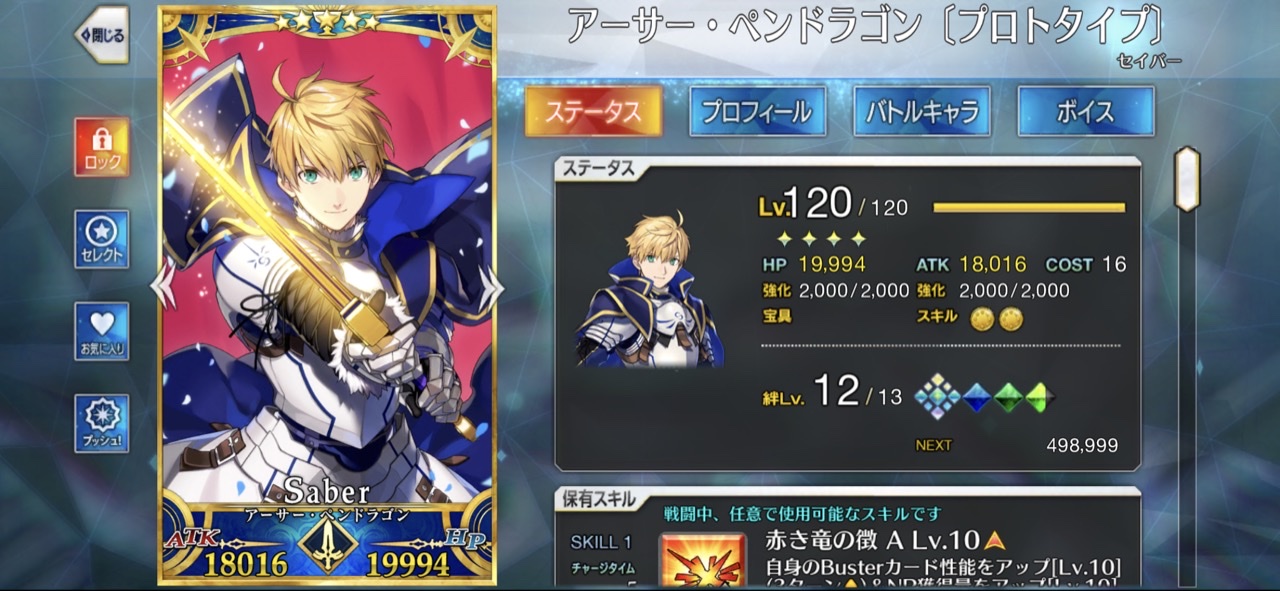Close the servant detail with 閉じる
Image resolution: width=1280 pixels, height=591 pixels.
(102, 35)
